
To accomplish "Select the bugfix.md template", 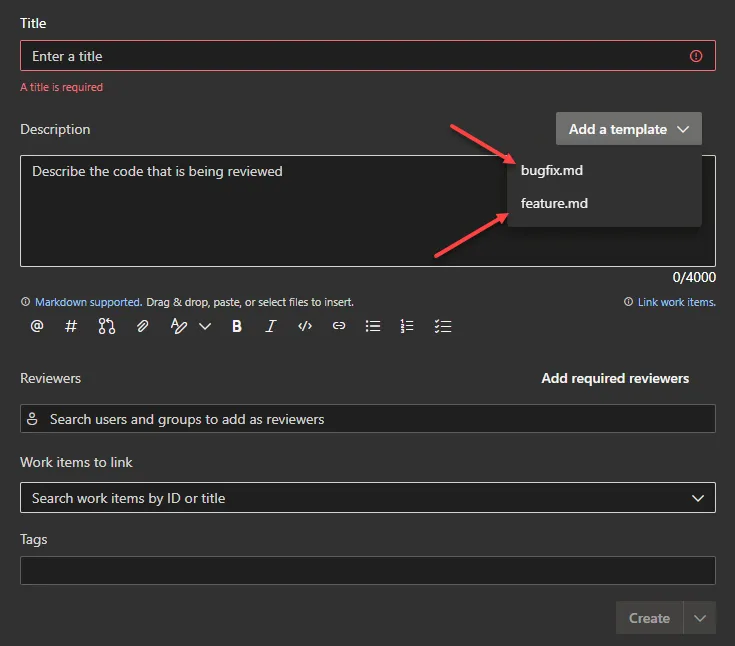I will [604, 170].
